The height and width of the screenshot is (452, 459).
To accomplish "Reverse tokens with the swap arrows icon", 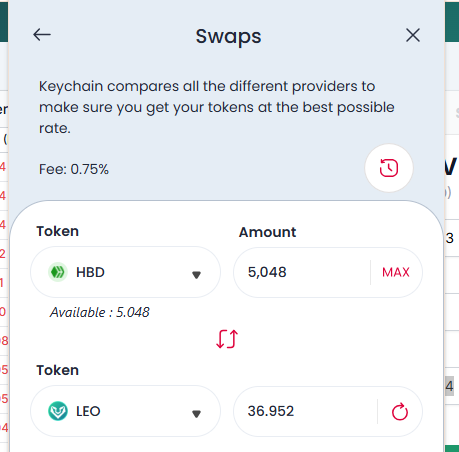I will (x=227, y=339).
